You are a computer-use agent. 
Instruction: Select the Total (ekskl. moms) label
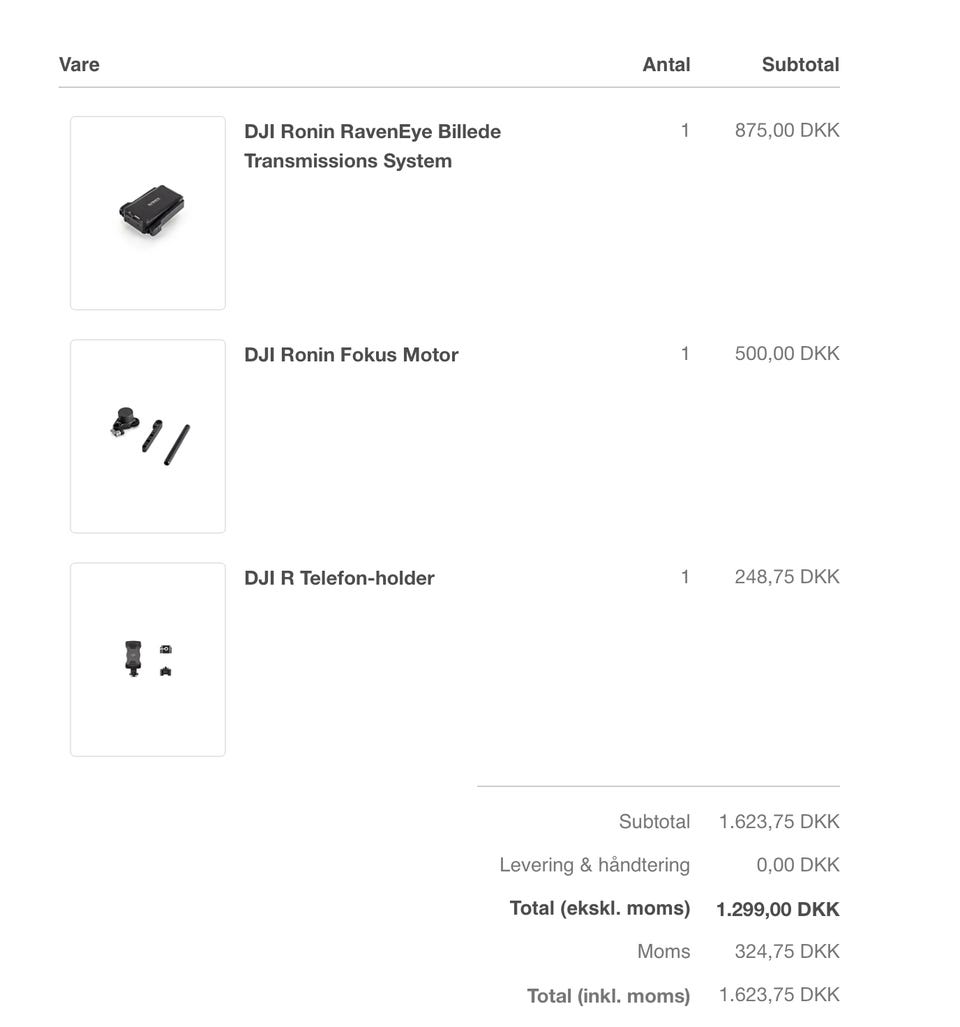click(599, 908)
